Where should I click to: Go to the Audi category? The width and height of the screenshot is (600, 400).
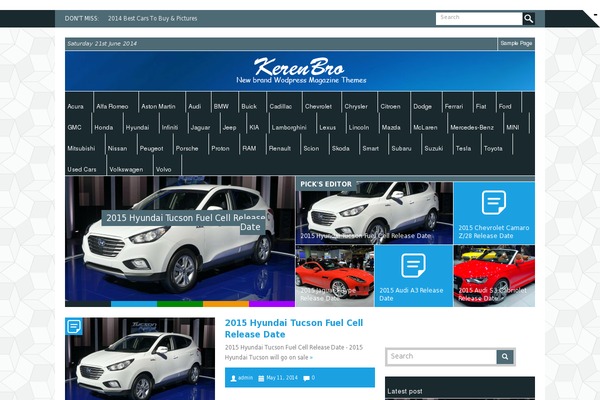[x=194, y=106]
